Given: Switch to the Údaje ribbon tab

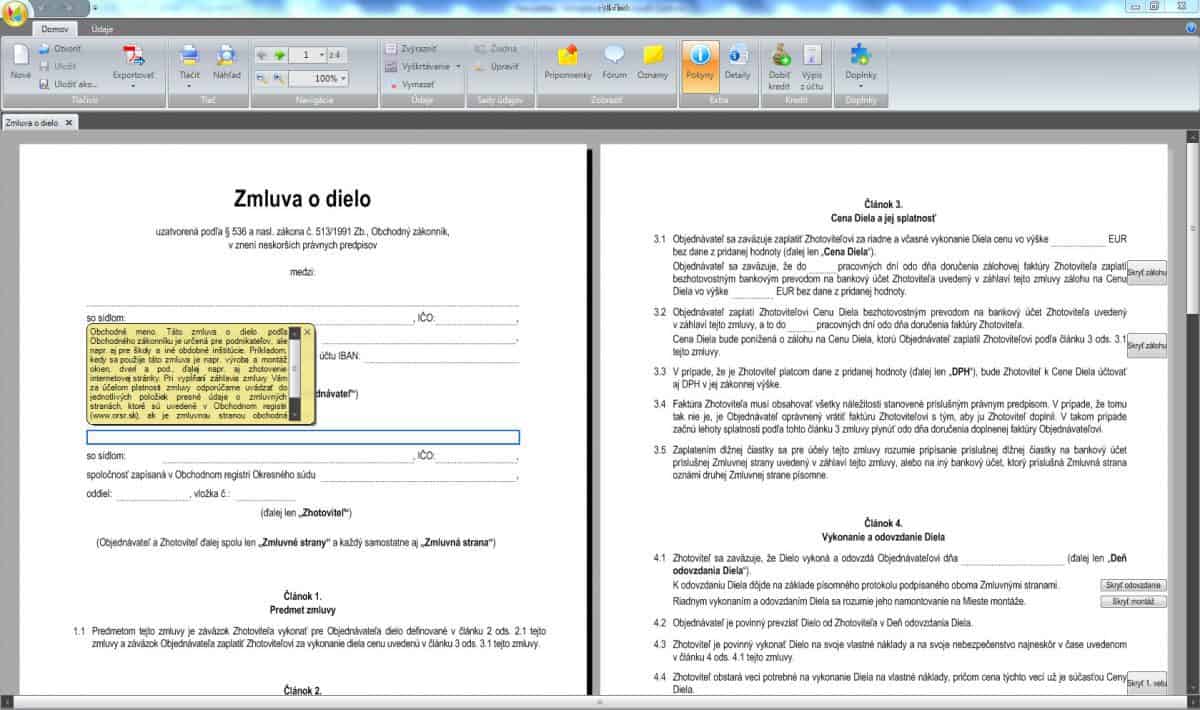Looking at the screenshot, I should 102,30.
